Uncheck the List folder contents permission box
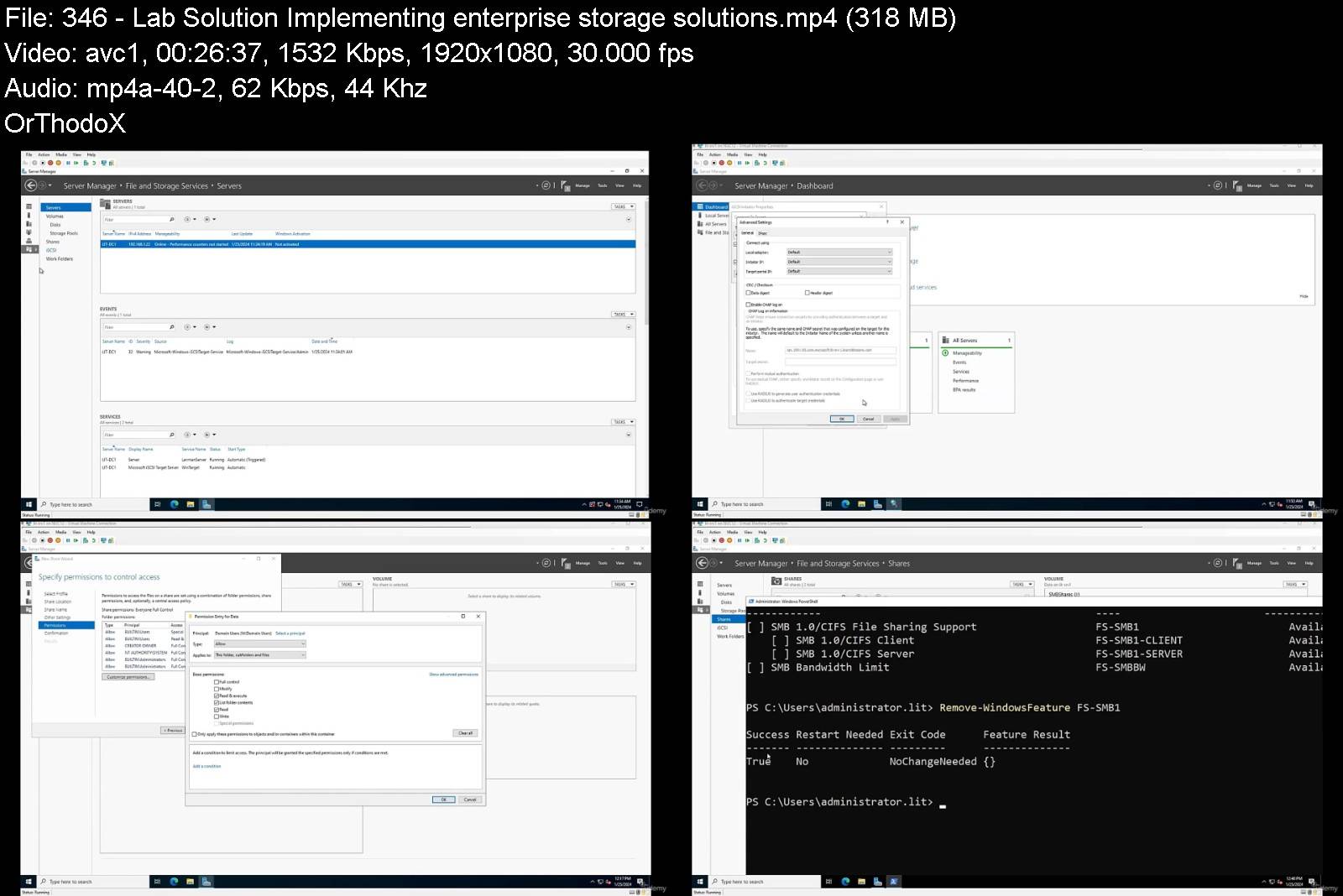 tap(217, 702)
